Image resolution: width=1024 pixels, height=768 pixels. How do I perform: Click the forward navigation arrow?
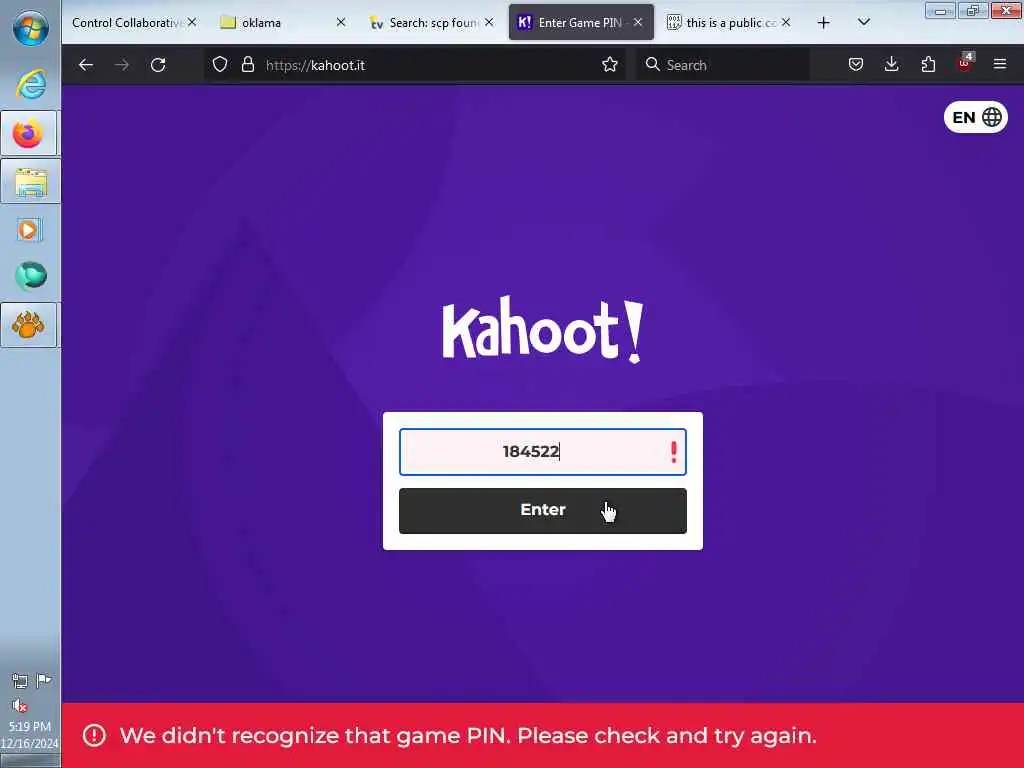[122, 65]
